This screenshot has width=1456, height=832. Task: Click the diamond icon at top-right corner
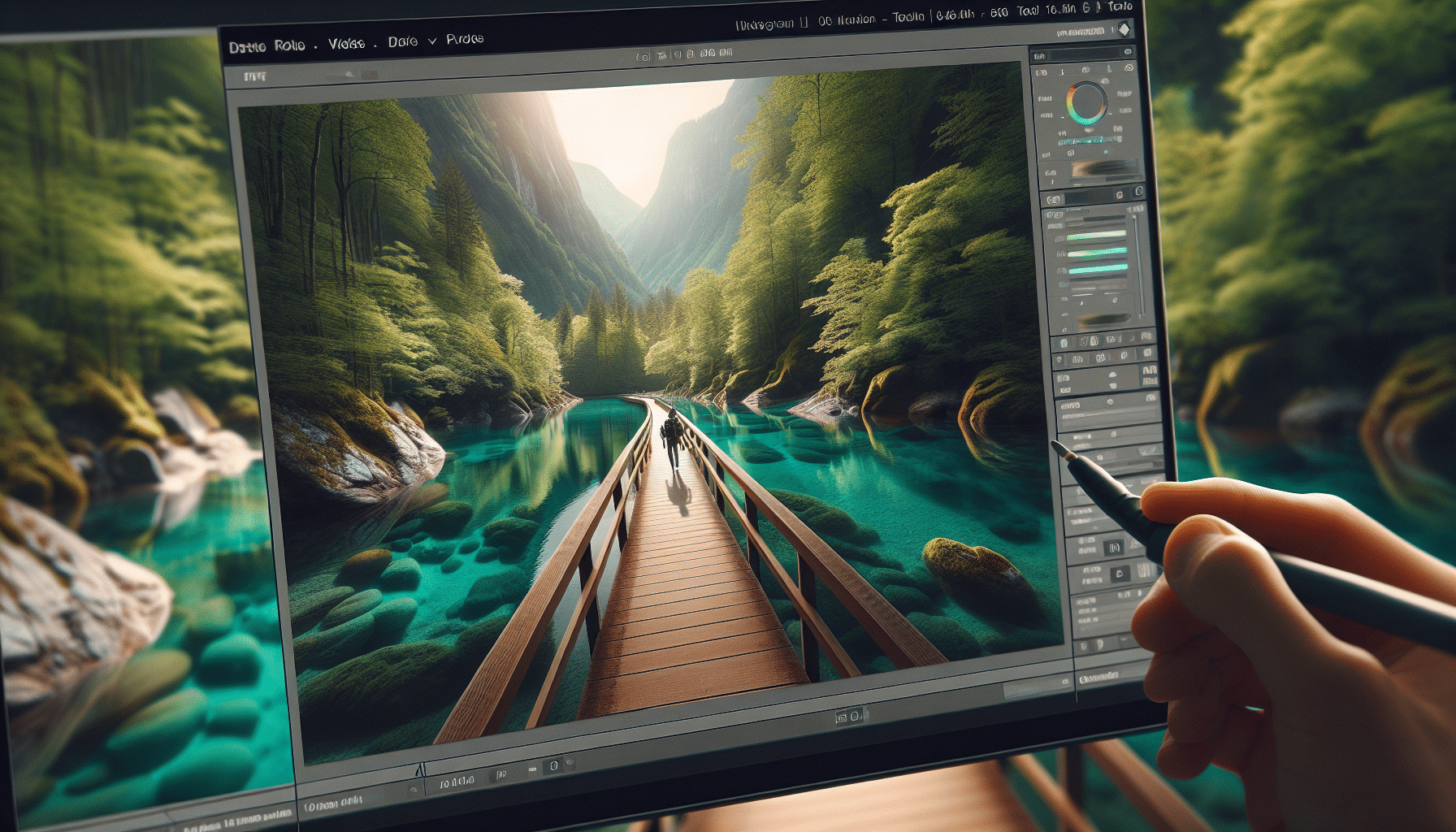pos(1124,30)
